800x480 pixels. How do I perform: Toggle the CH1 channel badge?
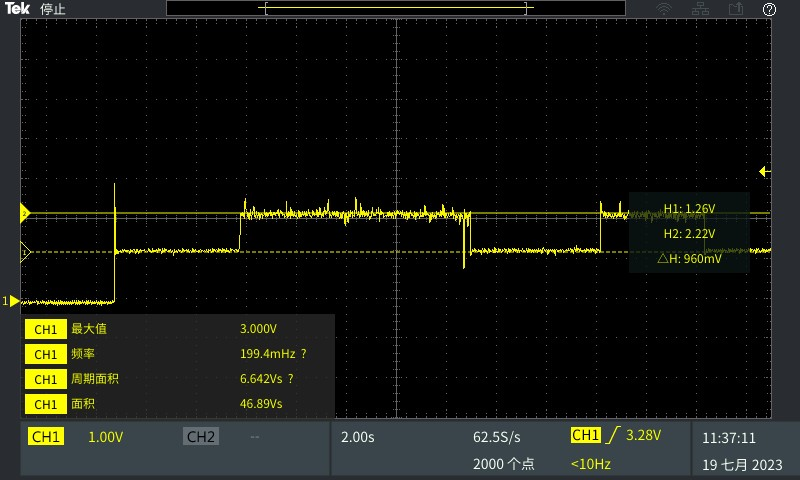[47, 437]
